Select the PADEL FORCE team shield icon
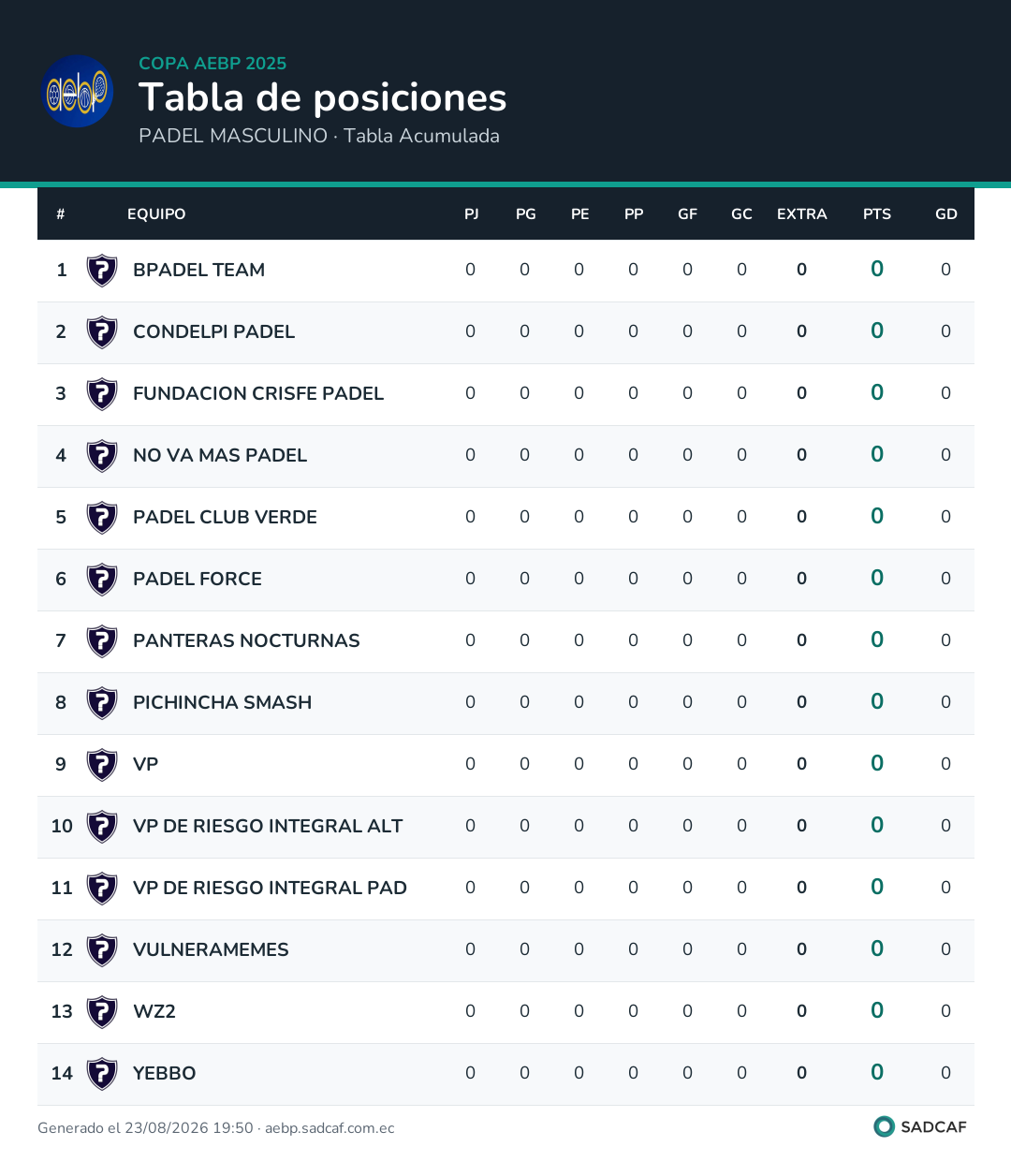This screenshot has height=1176, width=1011. (102, 580)
